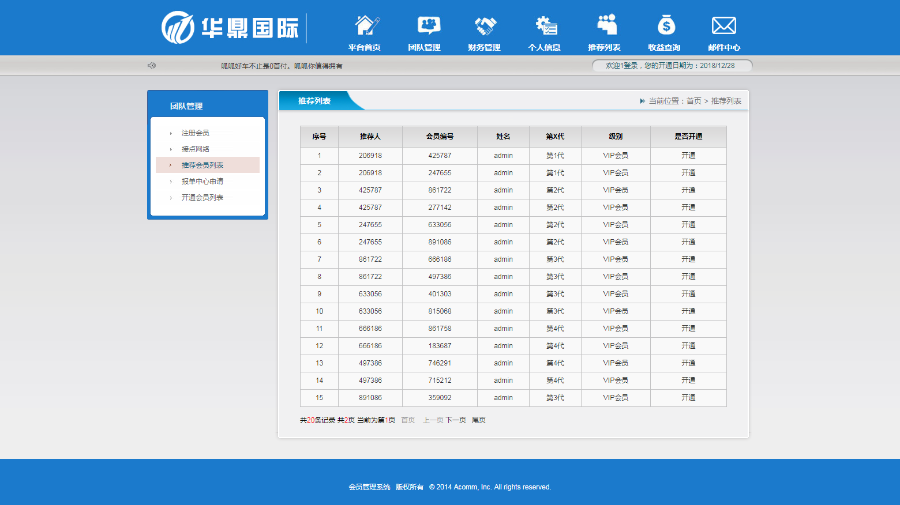Click the 华鼎国际 logo

pyautogui.click(x=230, y=28)
